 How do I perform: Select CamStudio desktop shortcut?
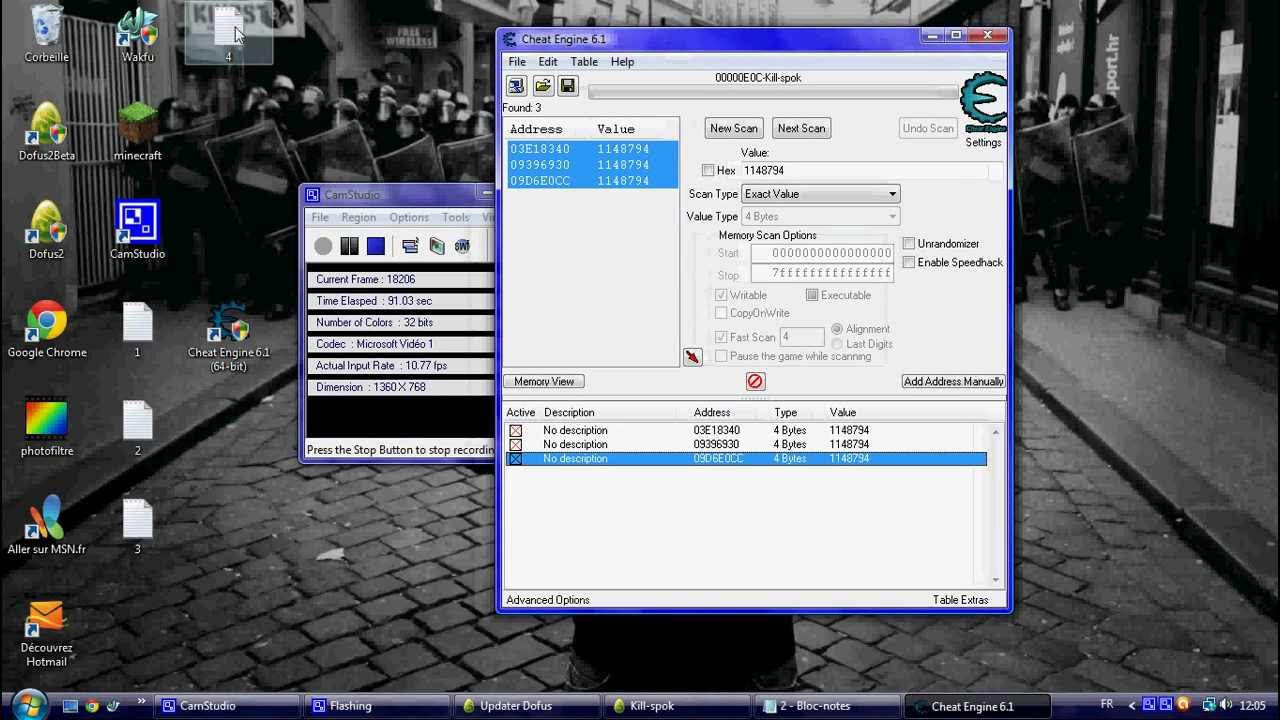(x=138, y=230)
